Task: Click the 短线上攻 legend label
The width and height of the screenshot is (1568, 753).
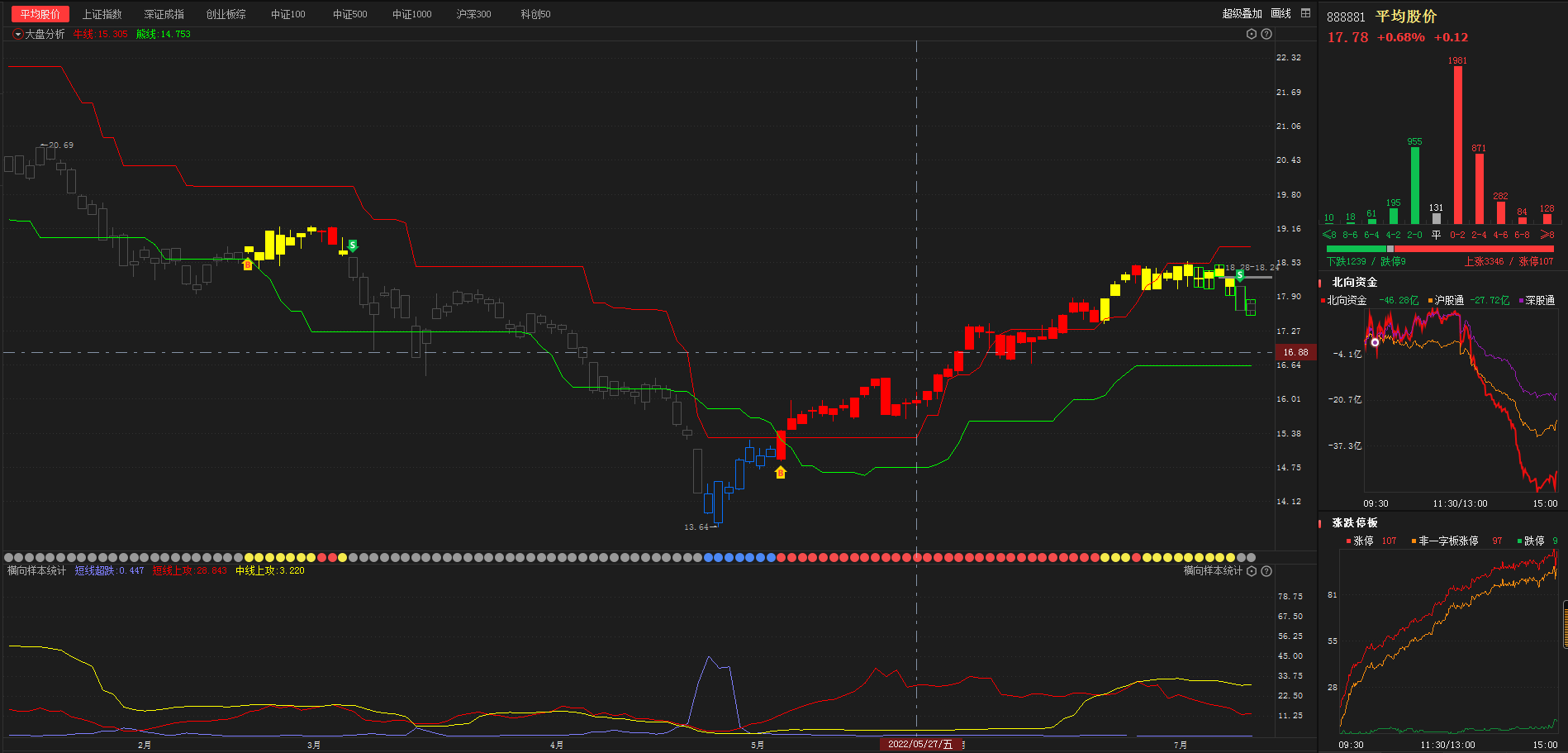Action: [189, 570]
